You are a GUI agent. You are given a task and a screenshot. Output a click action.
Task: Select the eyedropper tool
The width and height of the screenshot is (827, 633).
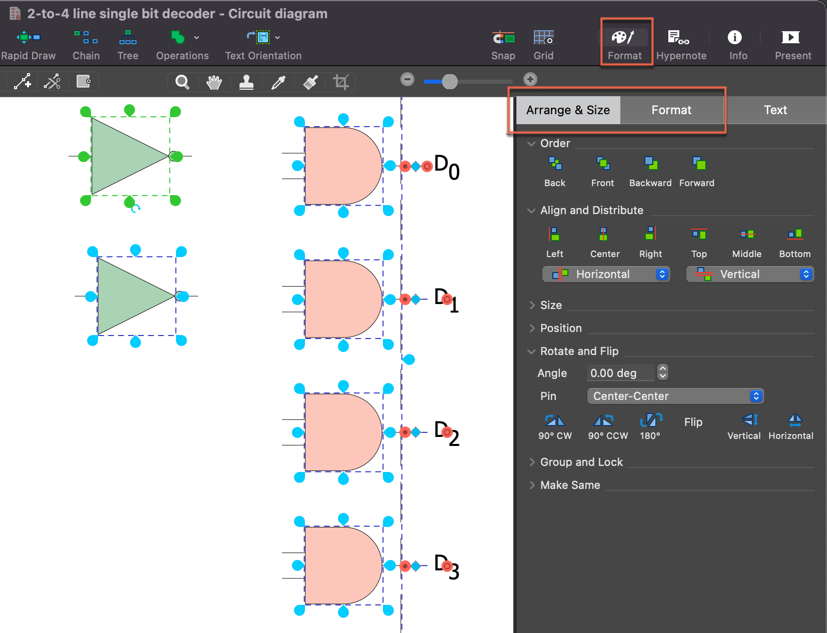coord(278,82)
